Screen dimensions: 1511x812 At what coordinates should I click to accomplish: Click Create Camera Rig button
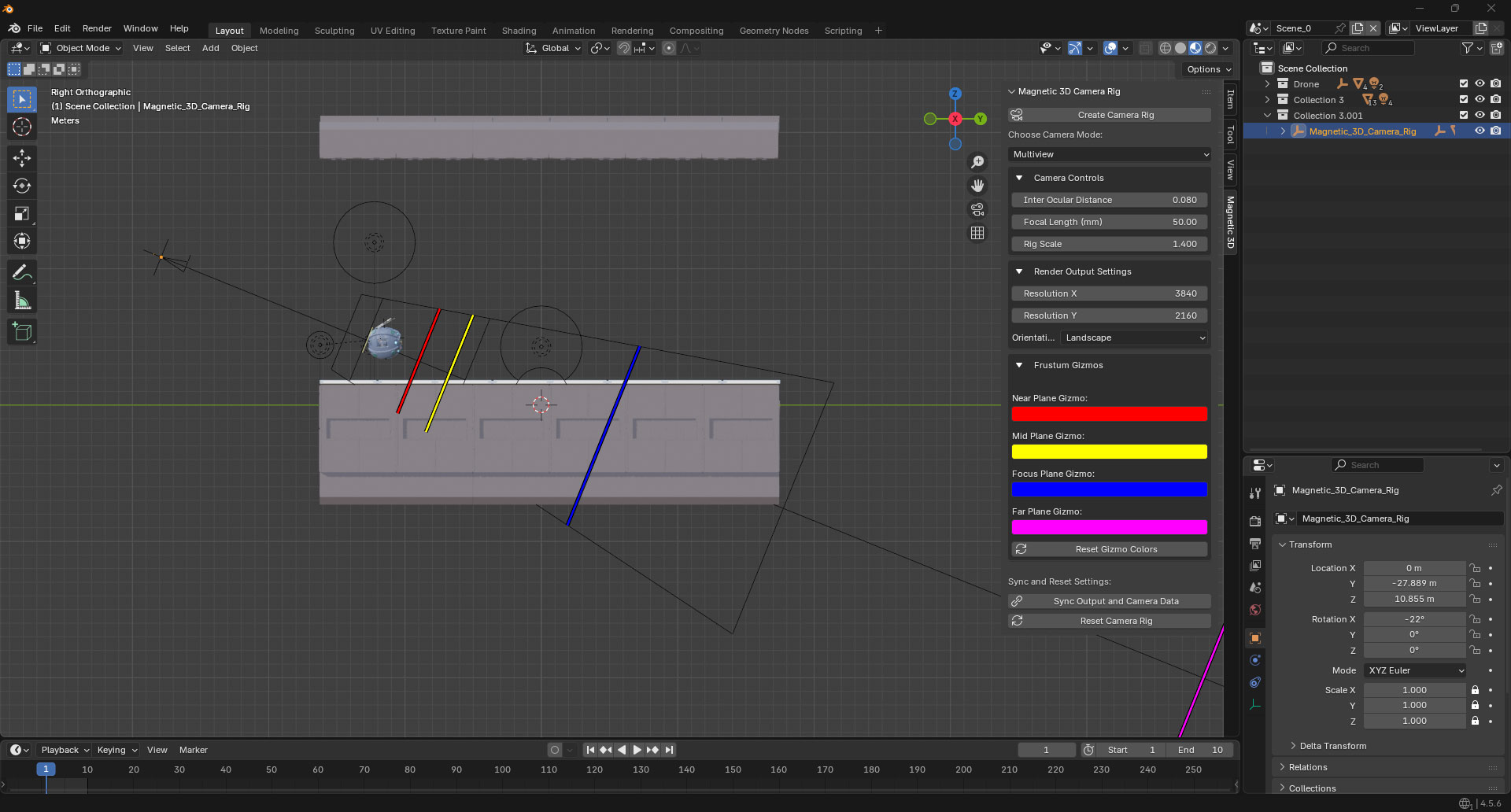(x=1110, y=115)
